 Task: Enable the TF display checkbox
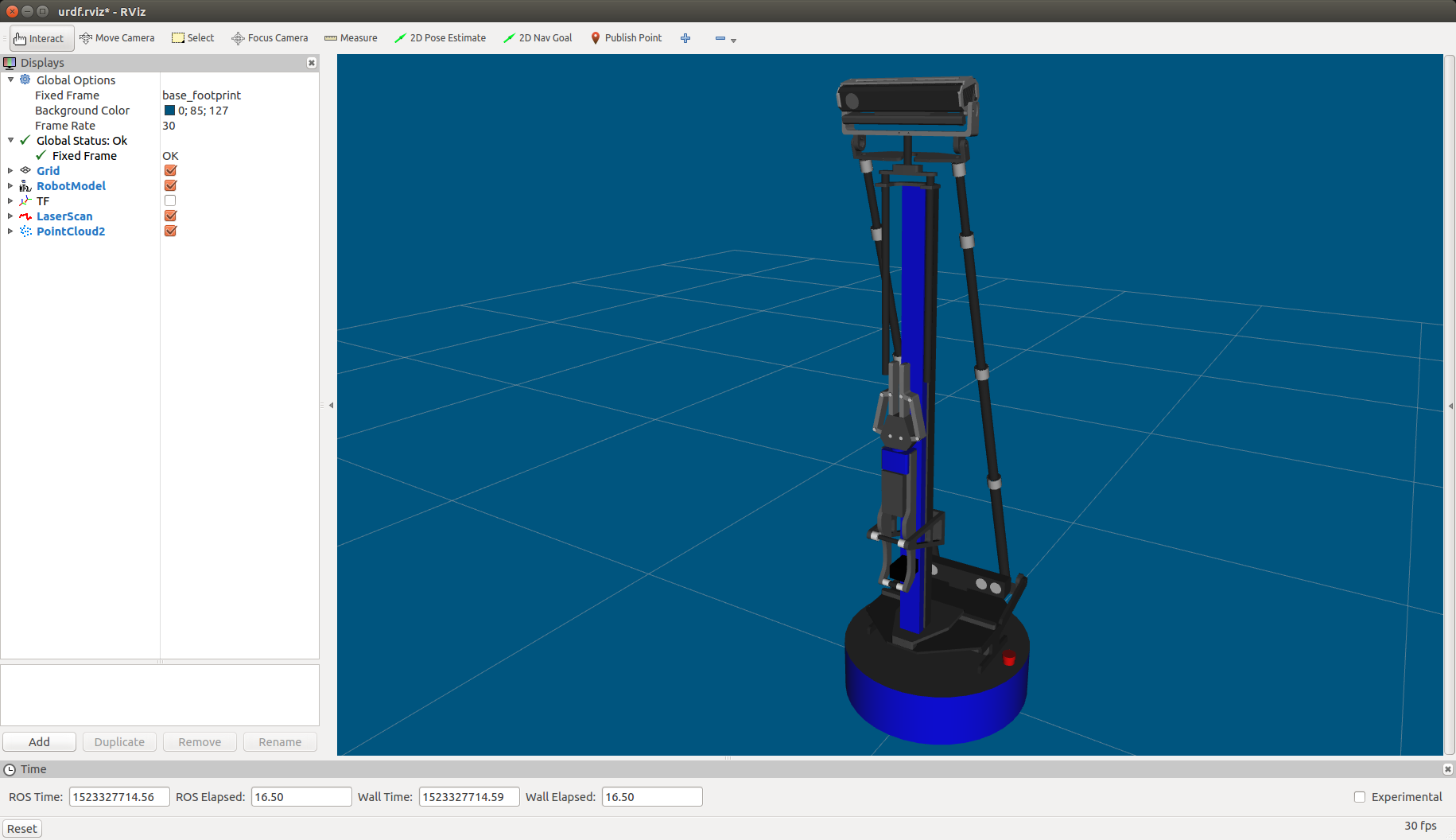tap(170, 201)
